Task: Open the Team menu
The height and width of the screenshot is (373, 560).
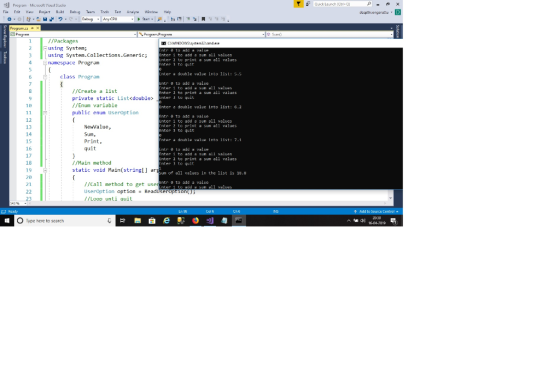Action: click(x=90, y=12)
